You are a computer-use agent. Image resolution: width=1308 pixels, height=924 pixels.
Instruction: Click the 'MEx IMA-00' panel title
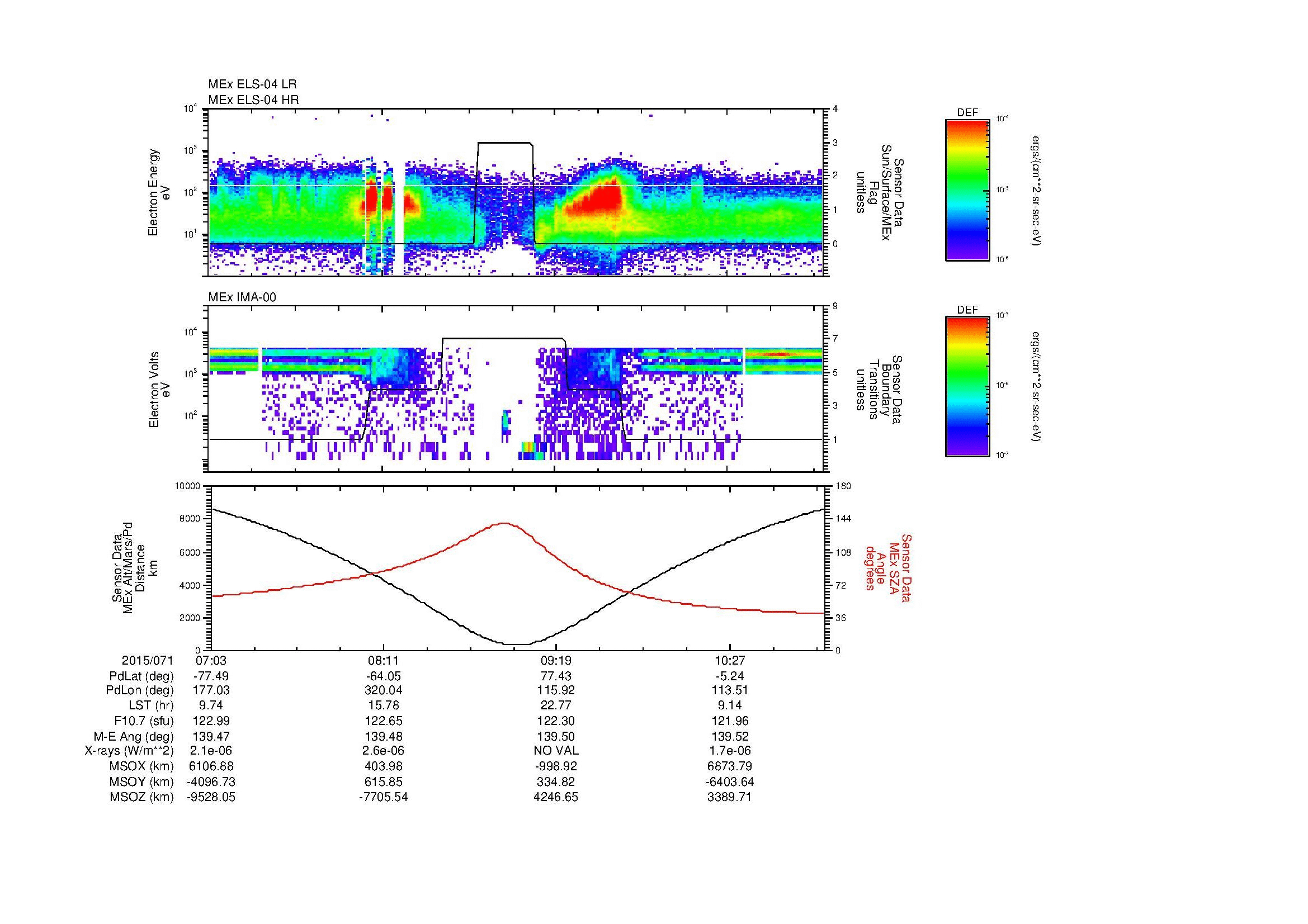(242, 297)
